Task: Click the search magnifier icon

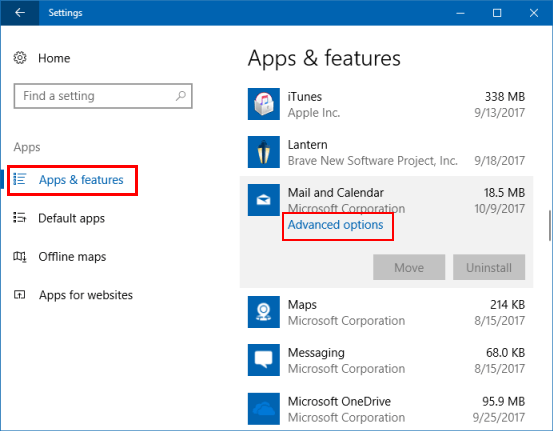Action: pyautogui.click(x=181, y=96)
